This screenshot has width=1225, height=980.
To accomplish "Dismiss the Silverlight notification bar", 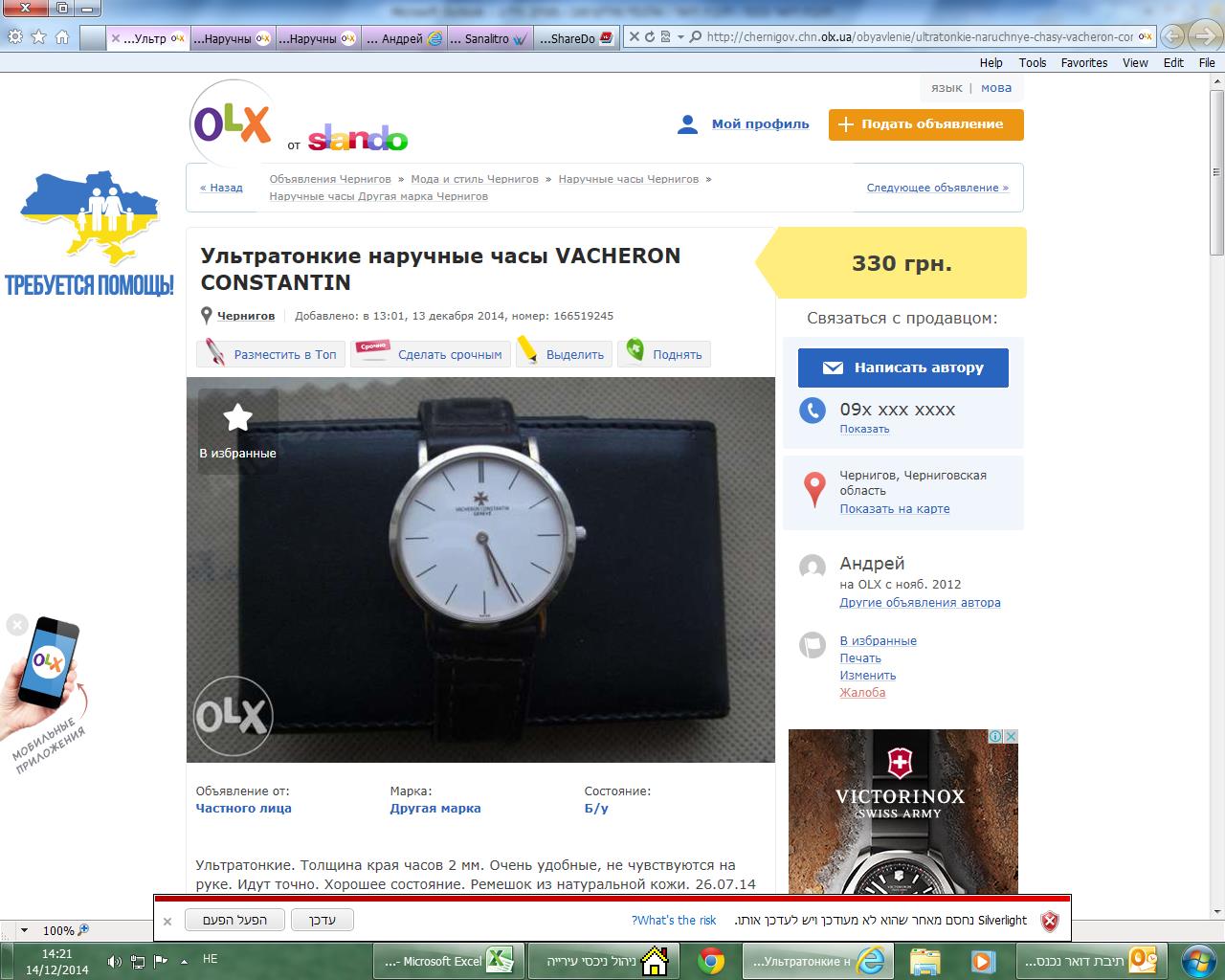I will tap(167, 922).
